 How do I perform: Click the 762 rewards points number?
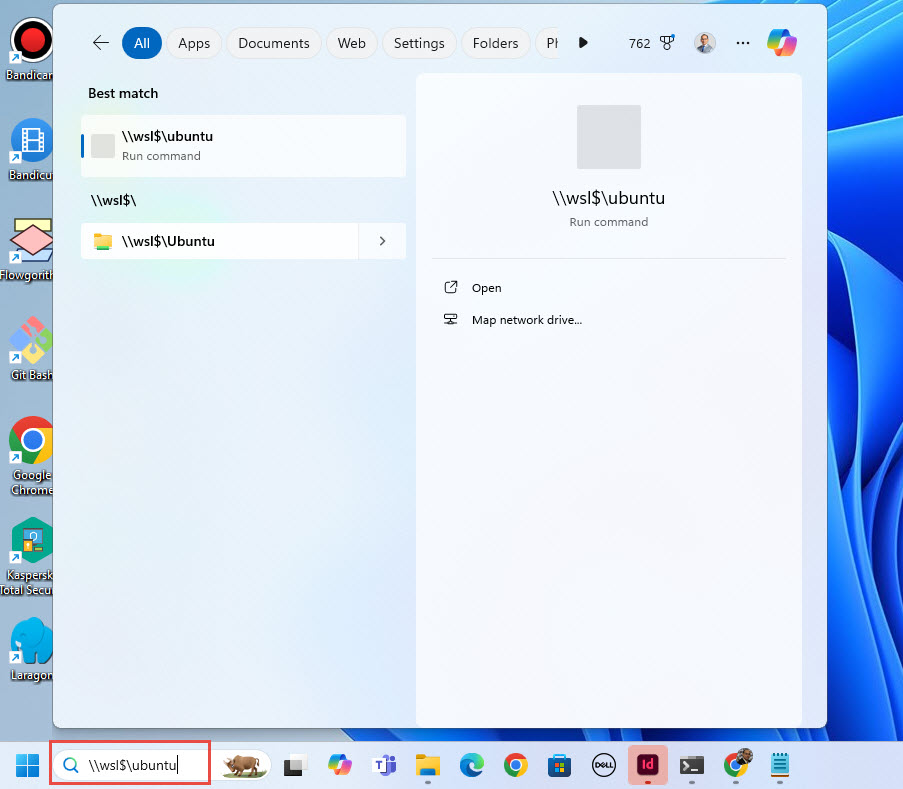click(x=639, y=43)
